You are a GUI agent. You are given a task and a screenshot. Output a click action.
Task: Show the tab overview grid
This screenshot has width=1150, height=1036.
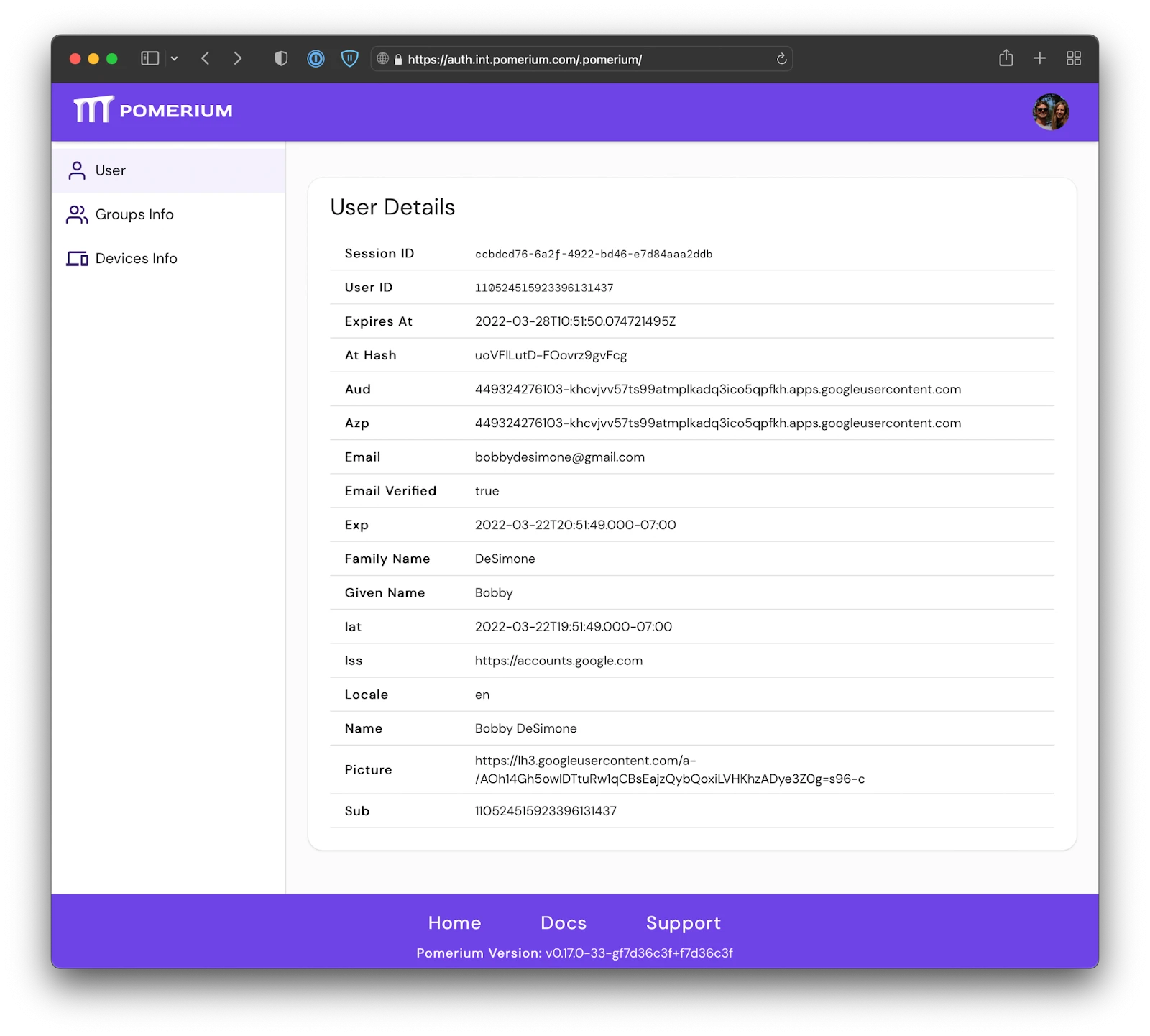click(x=1073, y=58)
